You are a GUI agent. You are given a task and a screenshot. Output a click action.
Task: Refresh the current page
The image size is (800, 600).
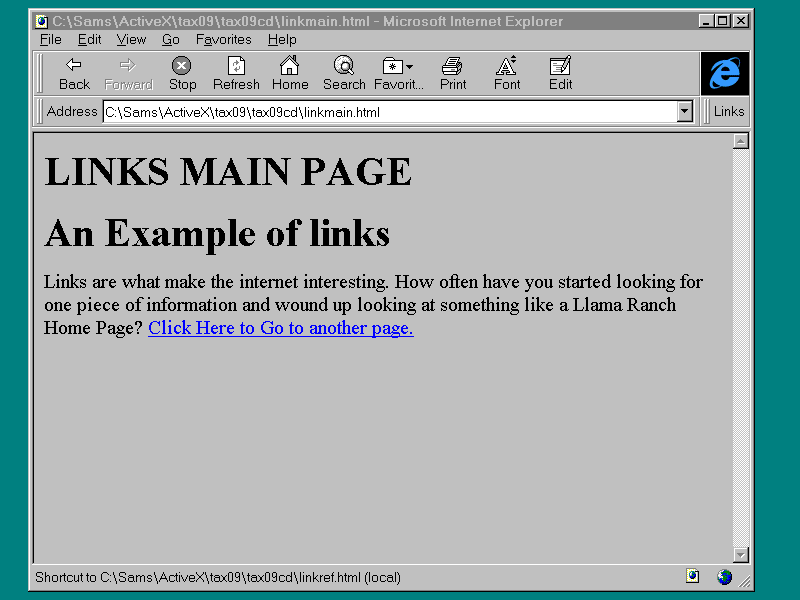tap(236, 66)
